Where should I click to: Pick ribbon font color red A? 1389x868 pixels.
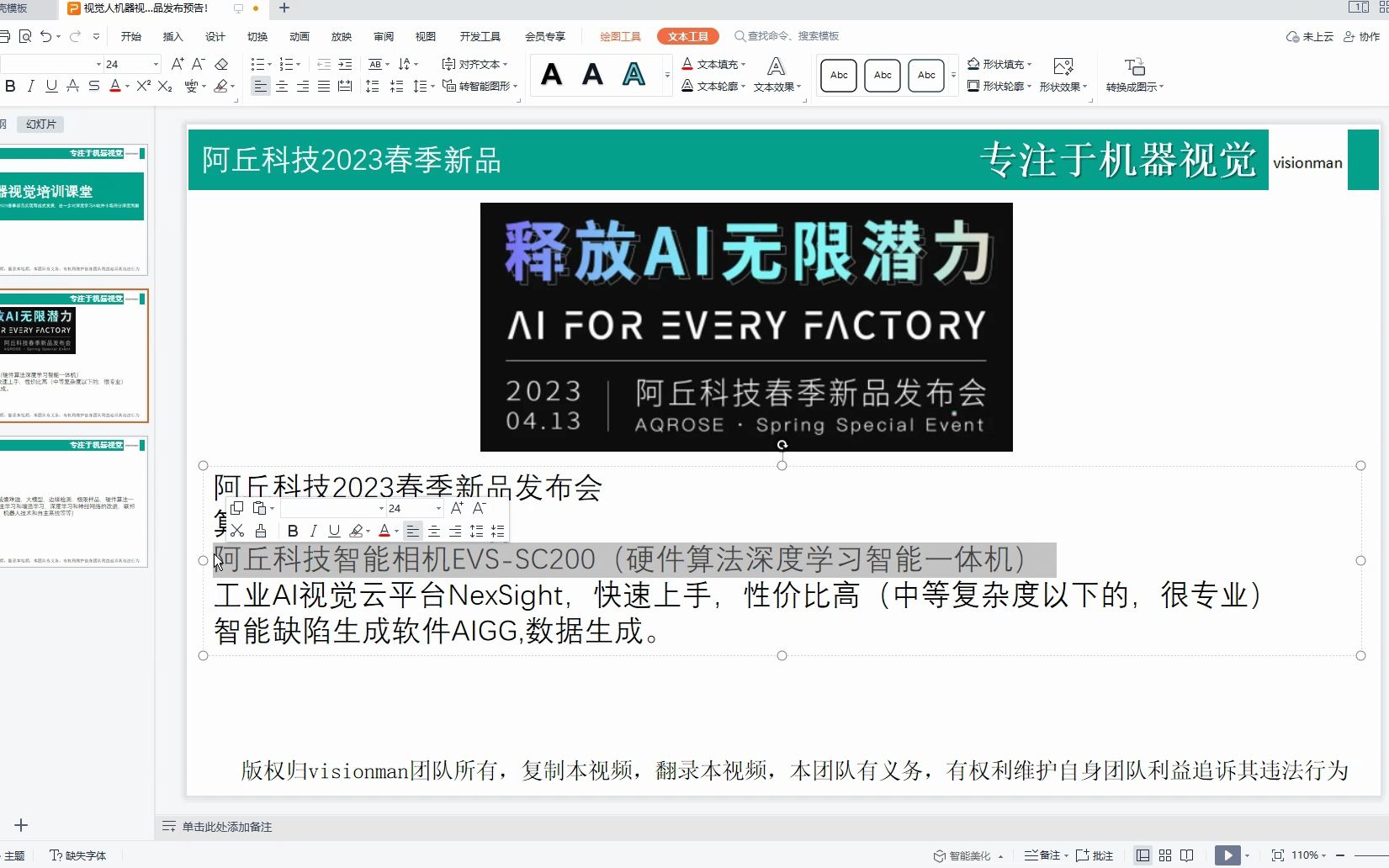pyautogui.click(x=115, y=86)
